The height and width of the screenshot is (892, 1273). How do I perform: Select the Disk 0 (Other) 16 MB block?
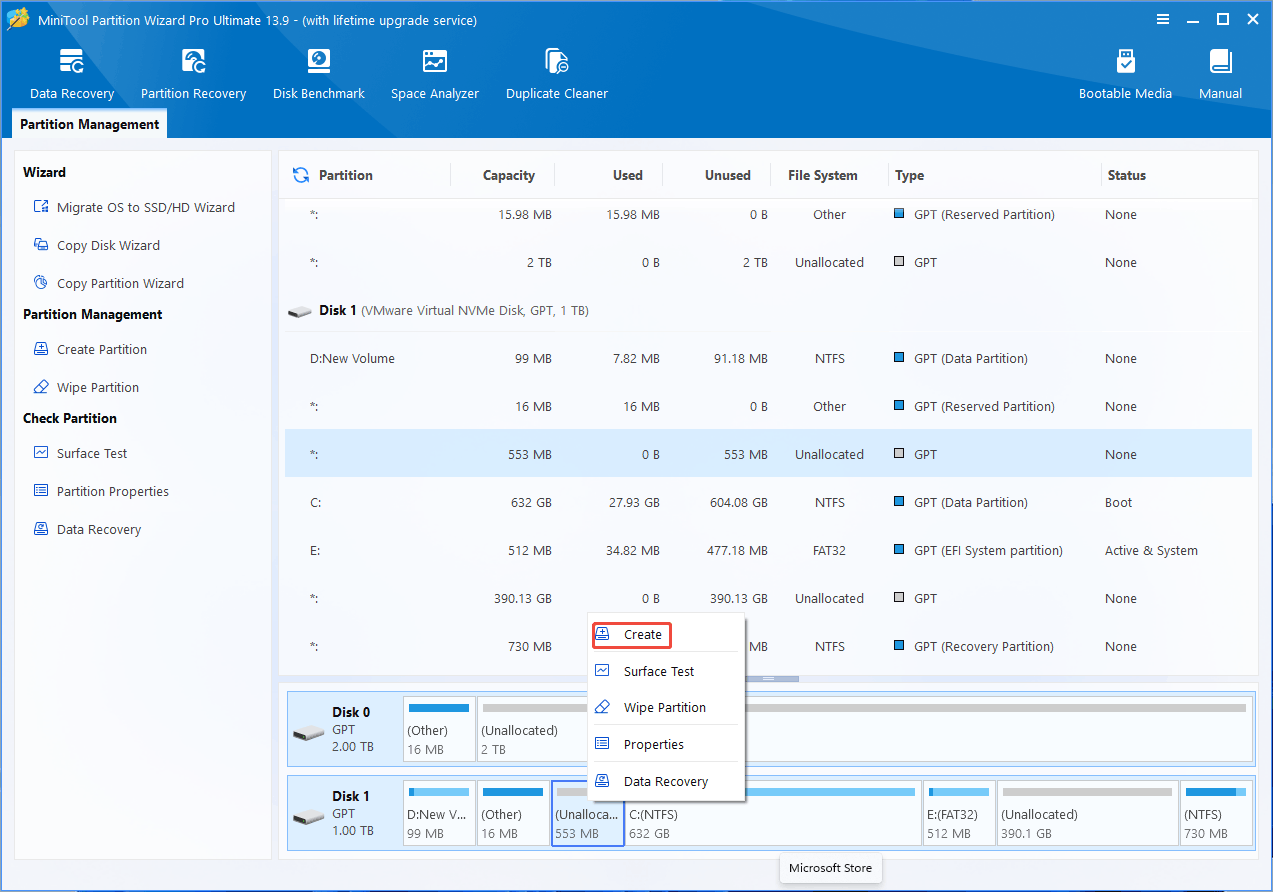coord(439,730)
